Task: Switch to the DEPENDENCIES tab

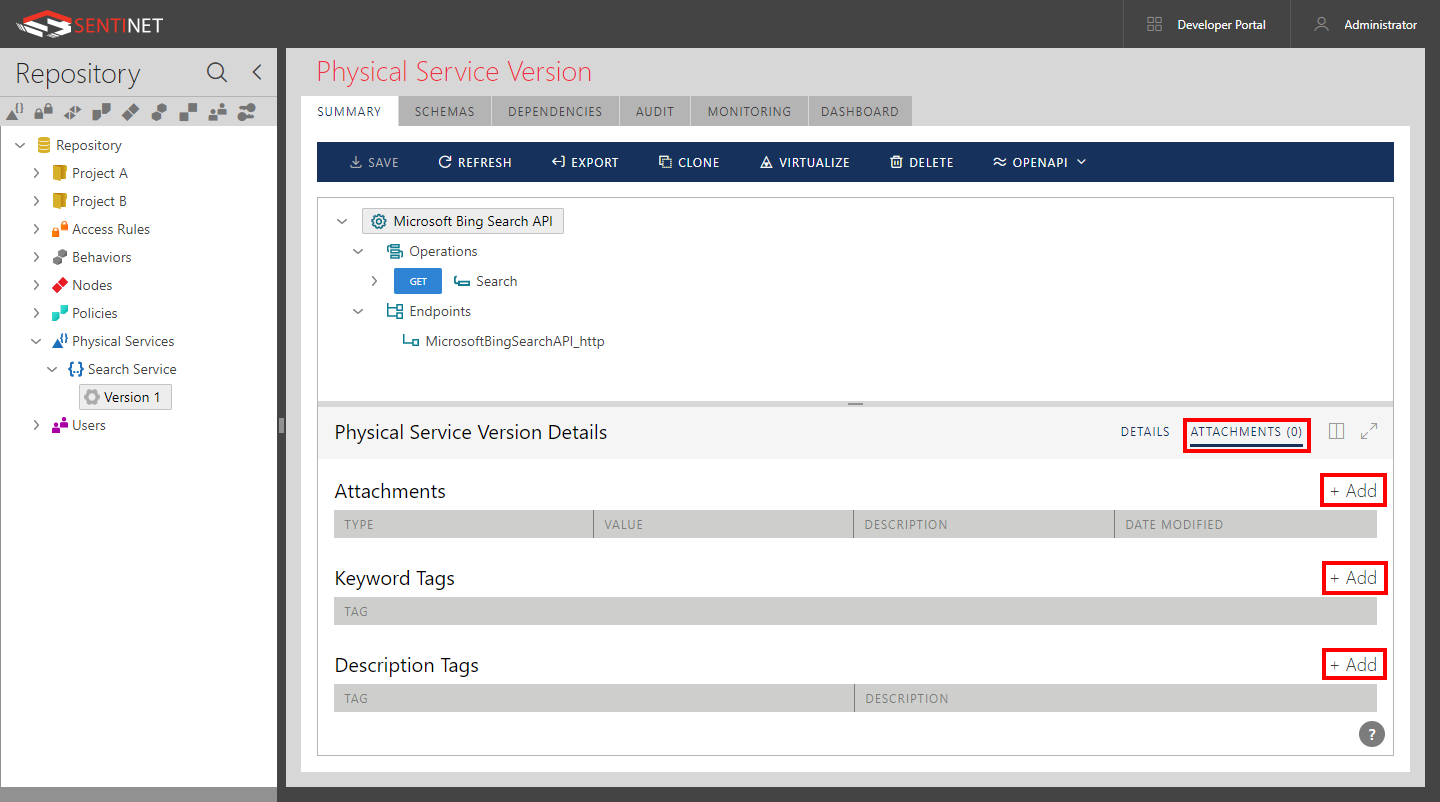Action: (x=555, y=111)
